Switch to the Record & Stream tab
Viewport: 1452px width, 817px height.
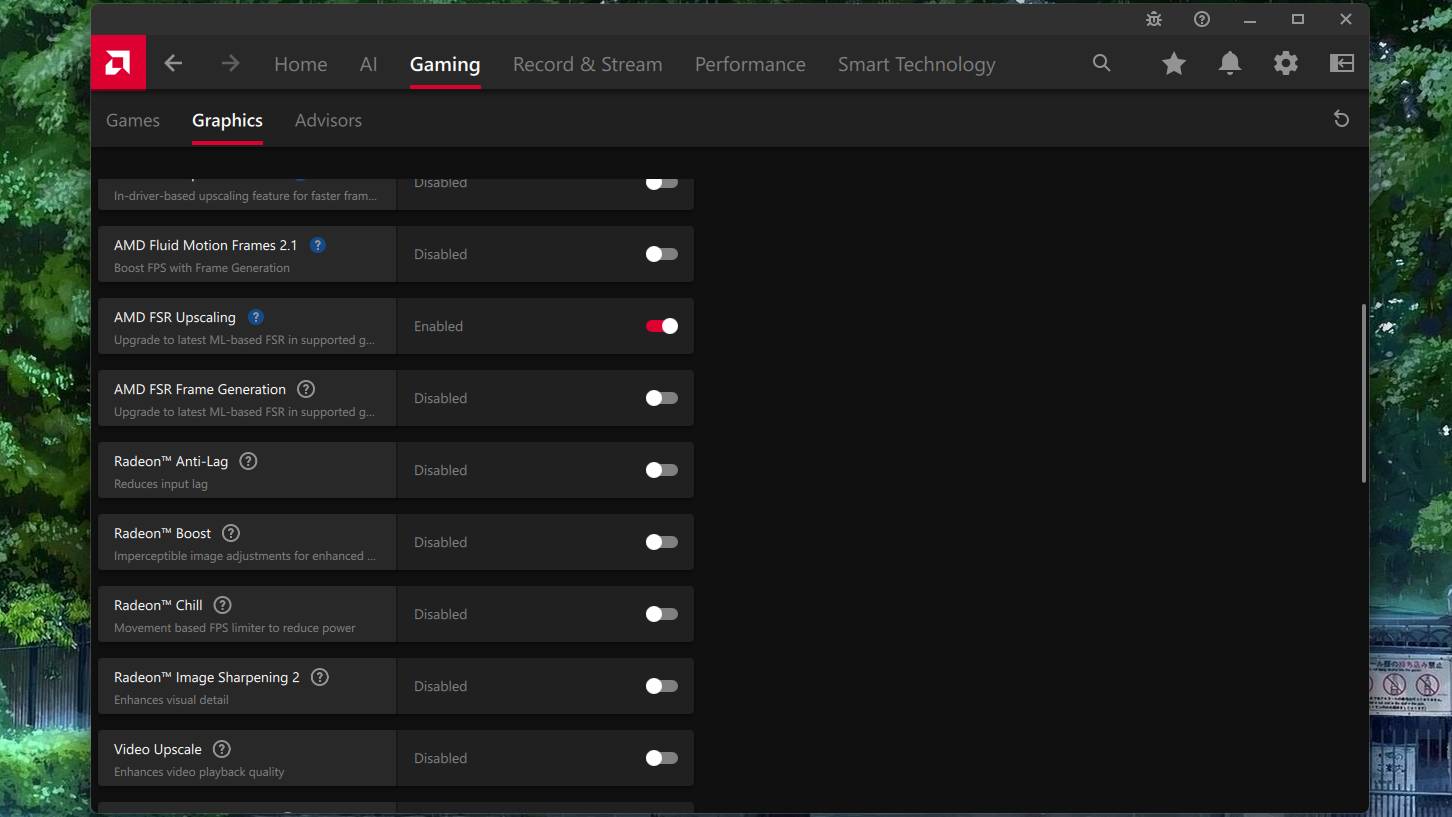coord(588,63)
